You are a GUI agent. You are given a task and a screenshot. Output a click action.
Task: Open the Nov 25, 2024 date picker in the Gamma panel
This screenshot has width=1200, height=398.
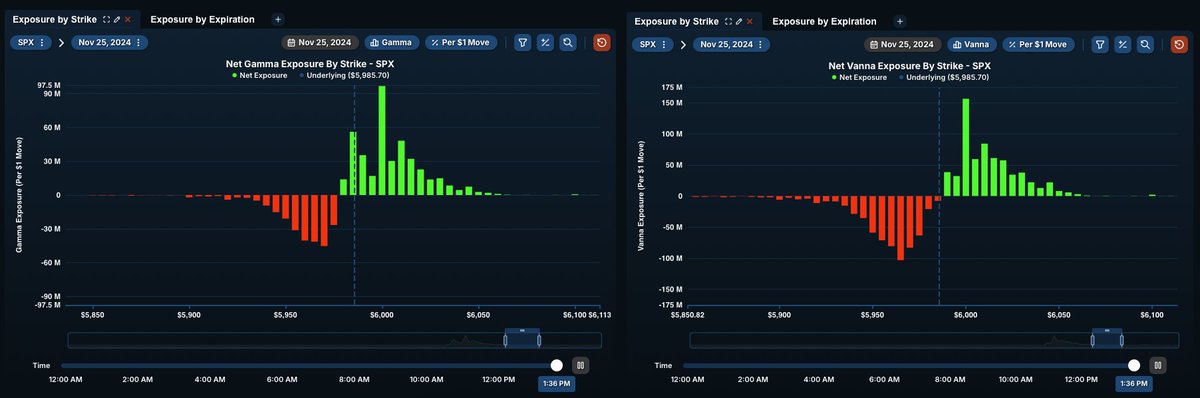tap(320, 43)
